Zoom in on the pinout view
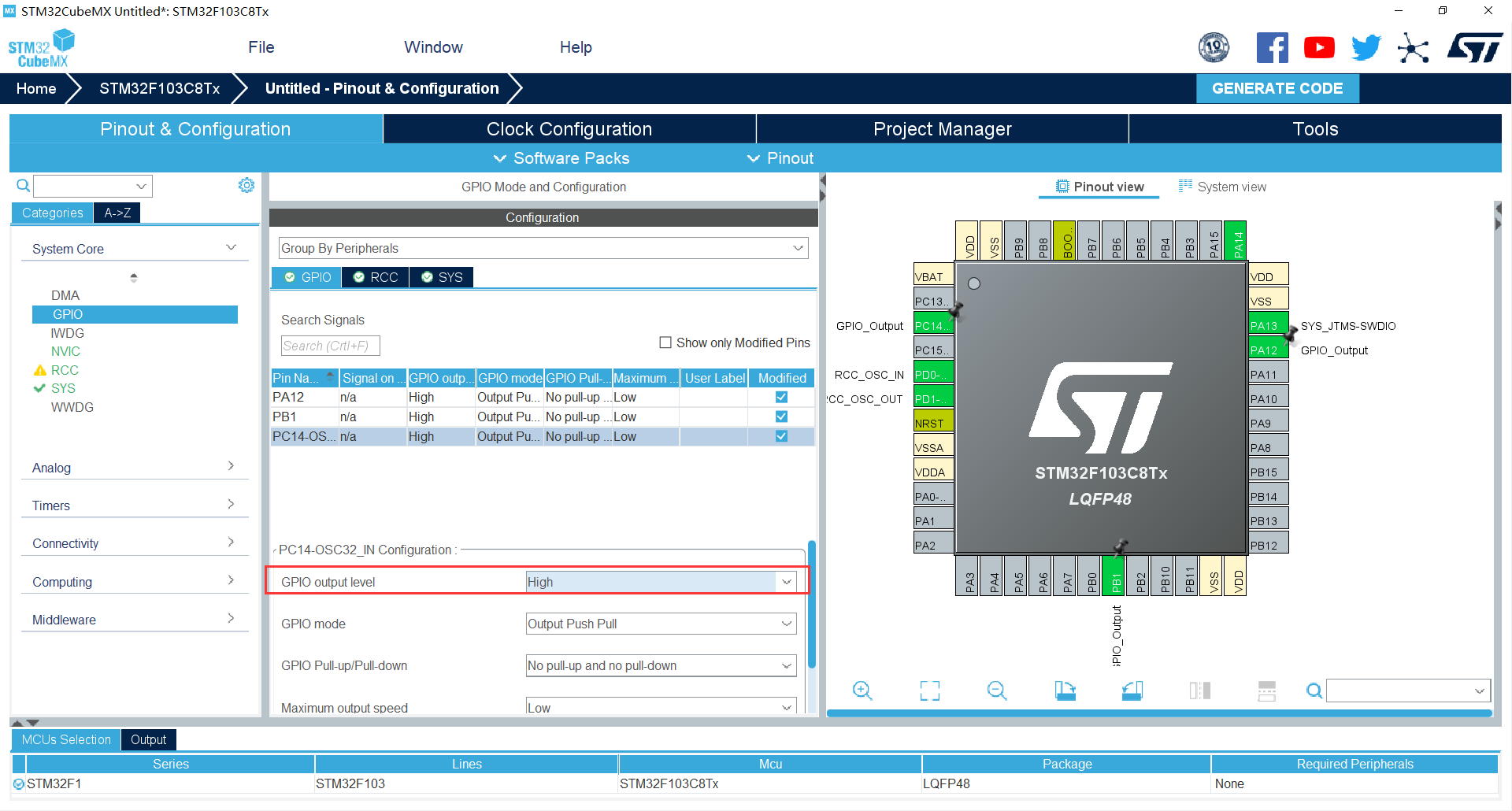 pos(862,691)
